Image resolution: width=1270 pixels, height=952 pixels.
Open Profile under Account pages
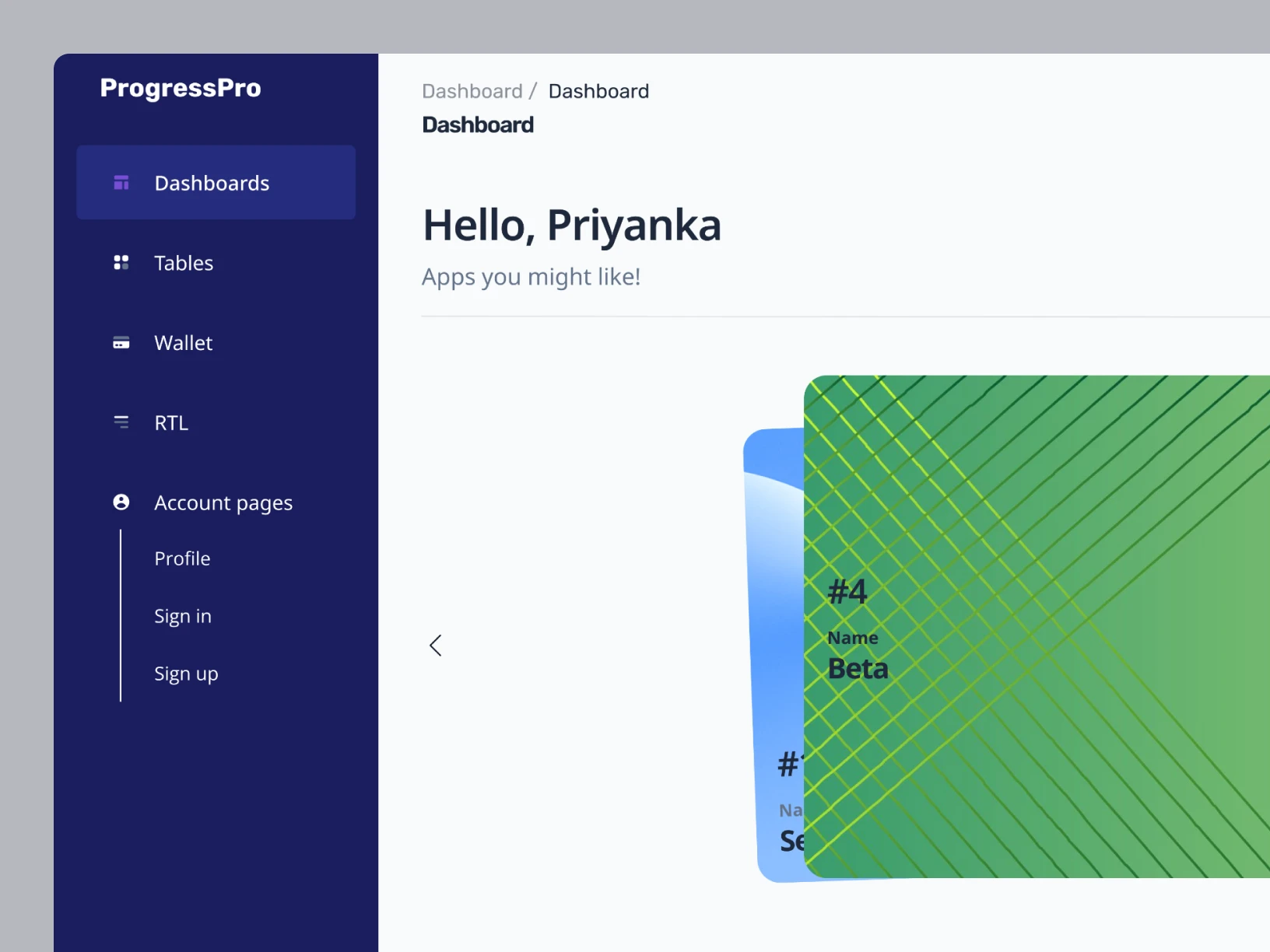(x=182, y=558)
